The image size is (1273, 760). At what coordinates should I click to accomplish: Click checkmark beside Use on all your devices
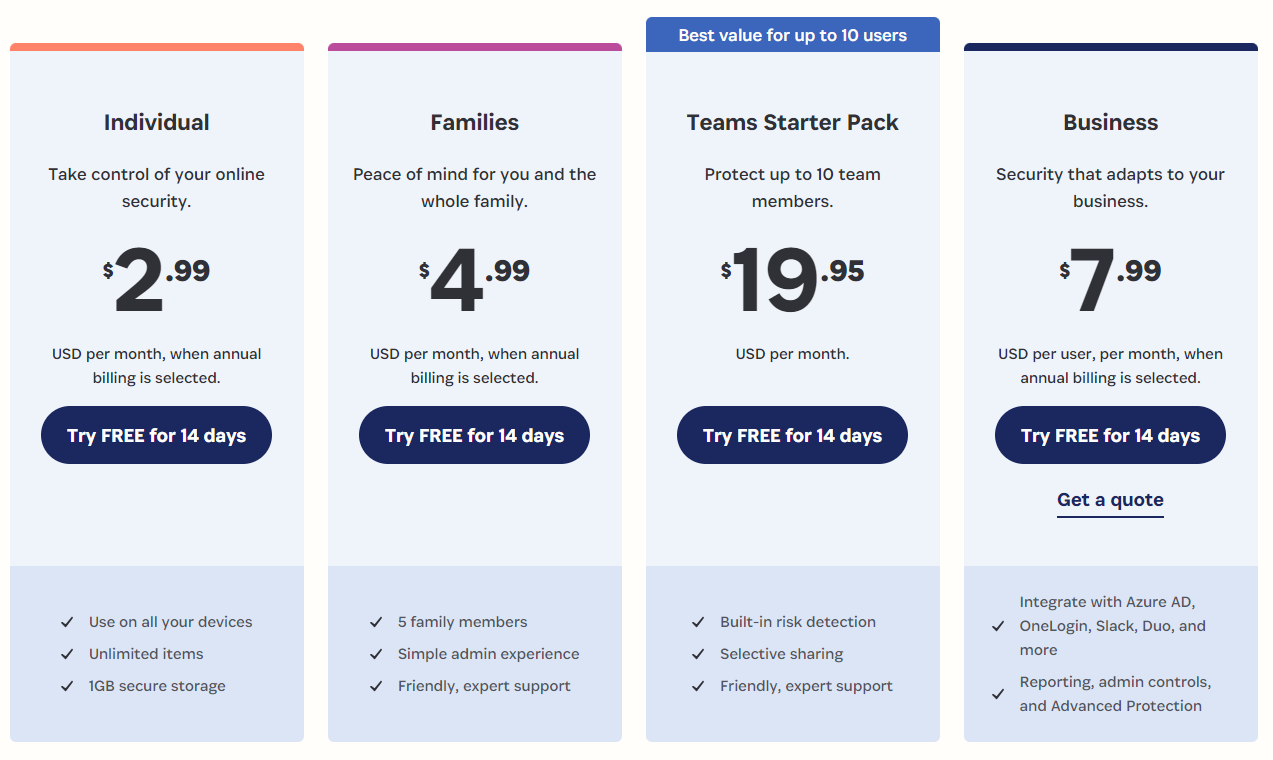67,622
